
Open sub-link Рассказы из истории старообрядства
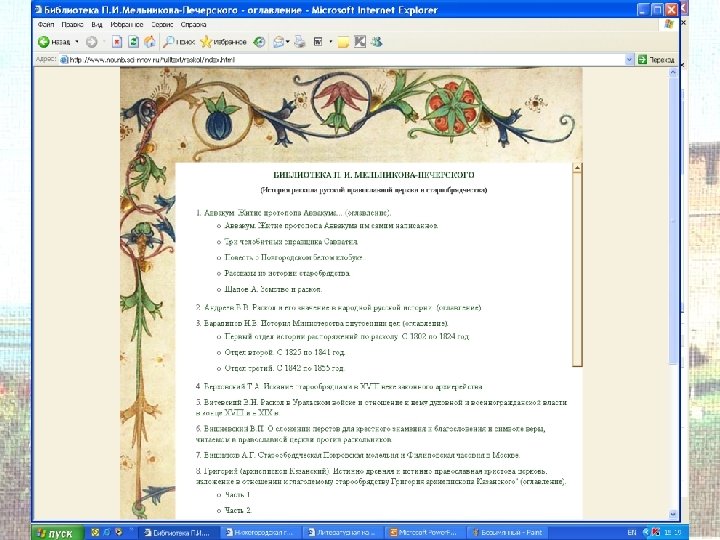click(x=287, y=273)
